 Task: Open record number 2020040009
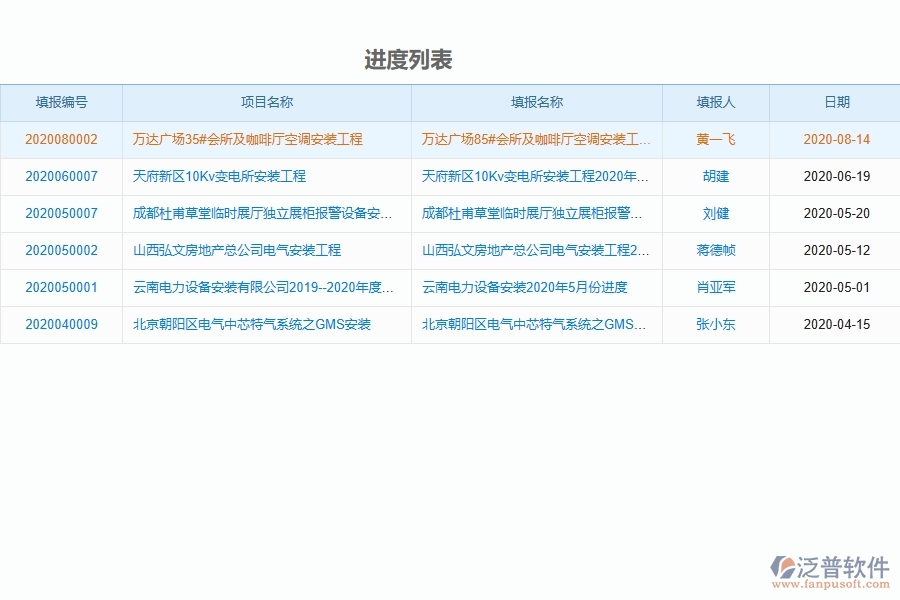62,324
